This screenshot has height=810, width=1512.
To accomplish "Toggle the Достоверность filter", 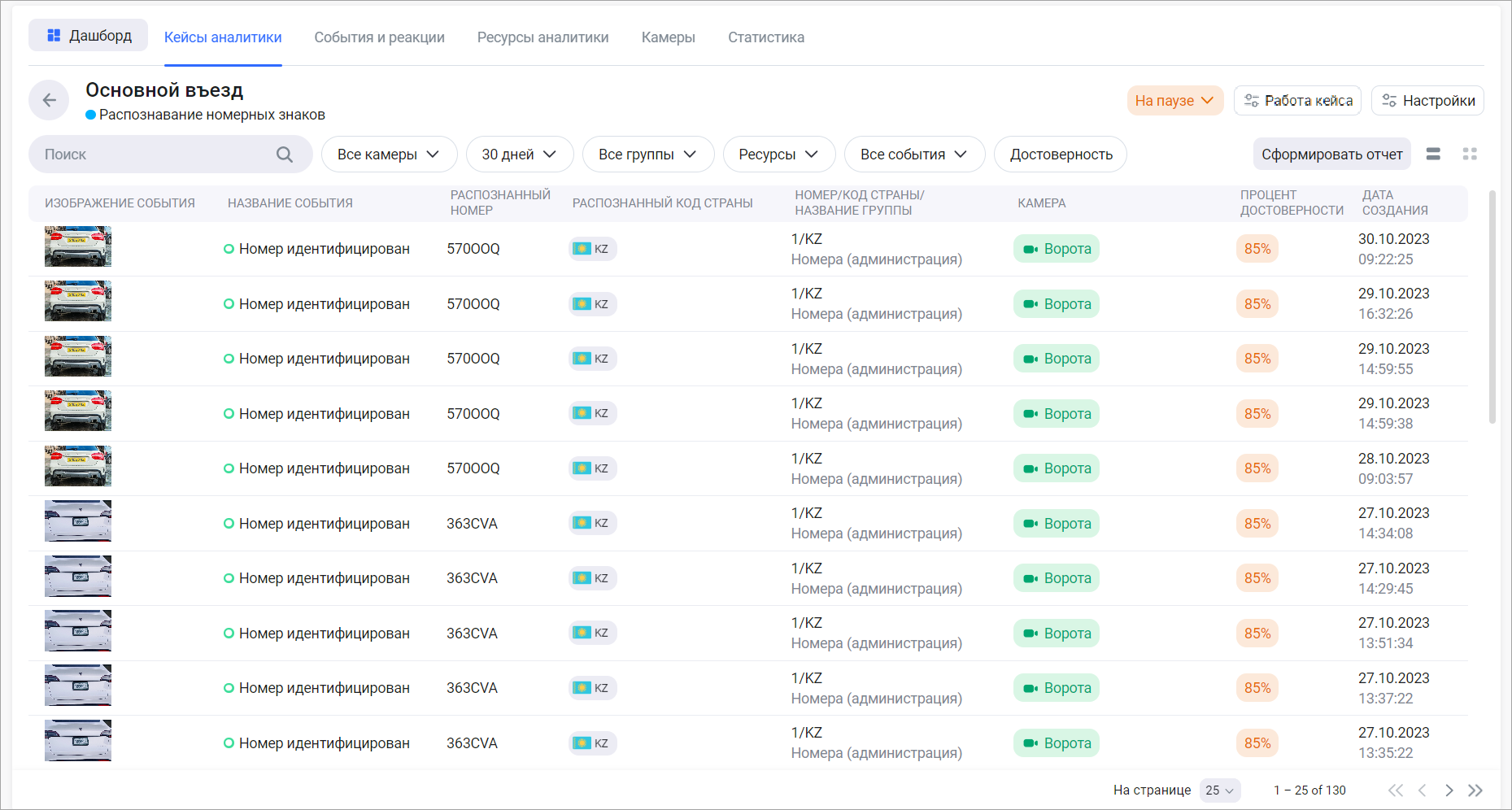I will [x=1060, y=155].
